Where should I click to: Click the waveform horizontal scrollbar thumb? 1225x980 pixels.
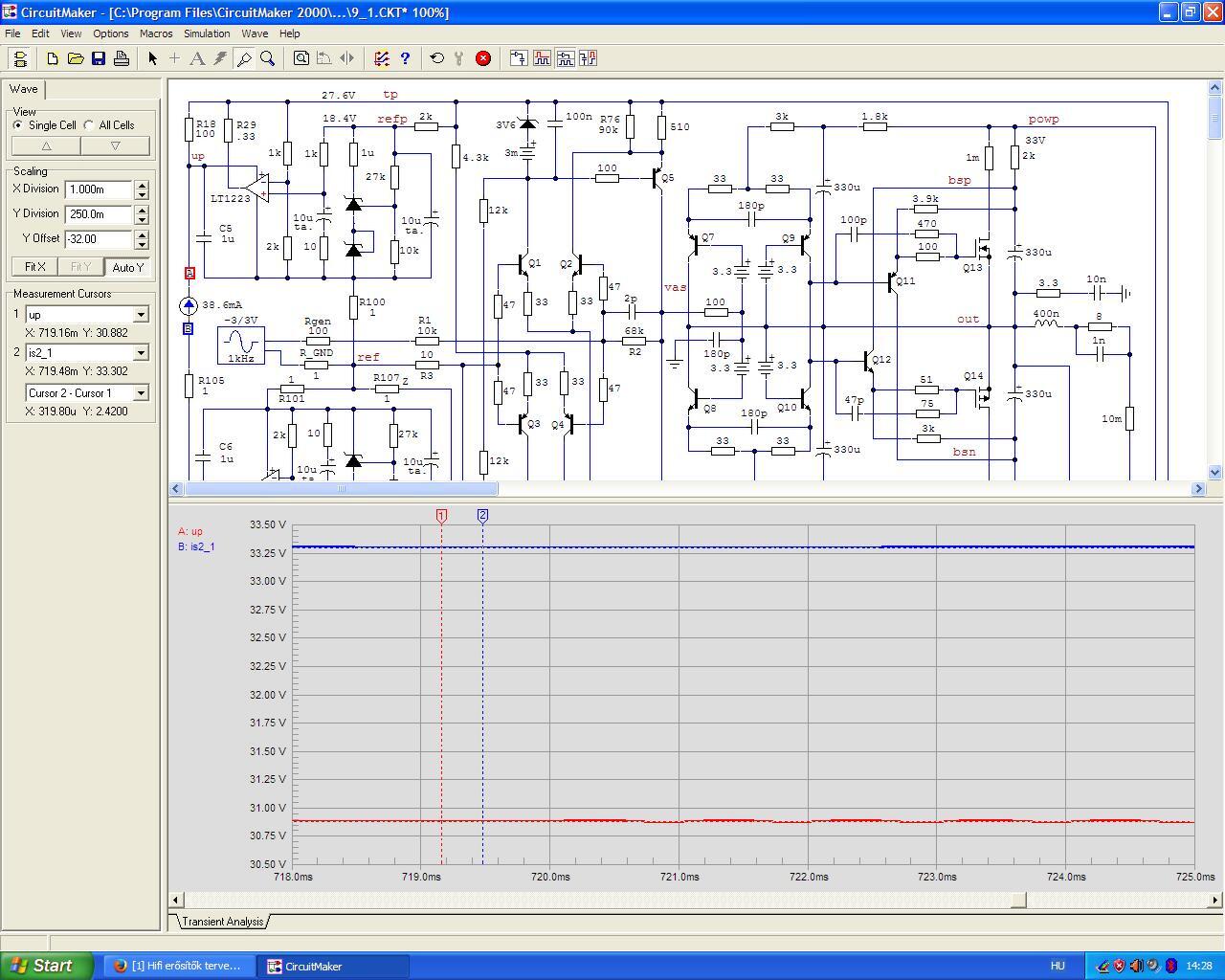tap(1018, 900)
